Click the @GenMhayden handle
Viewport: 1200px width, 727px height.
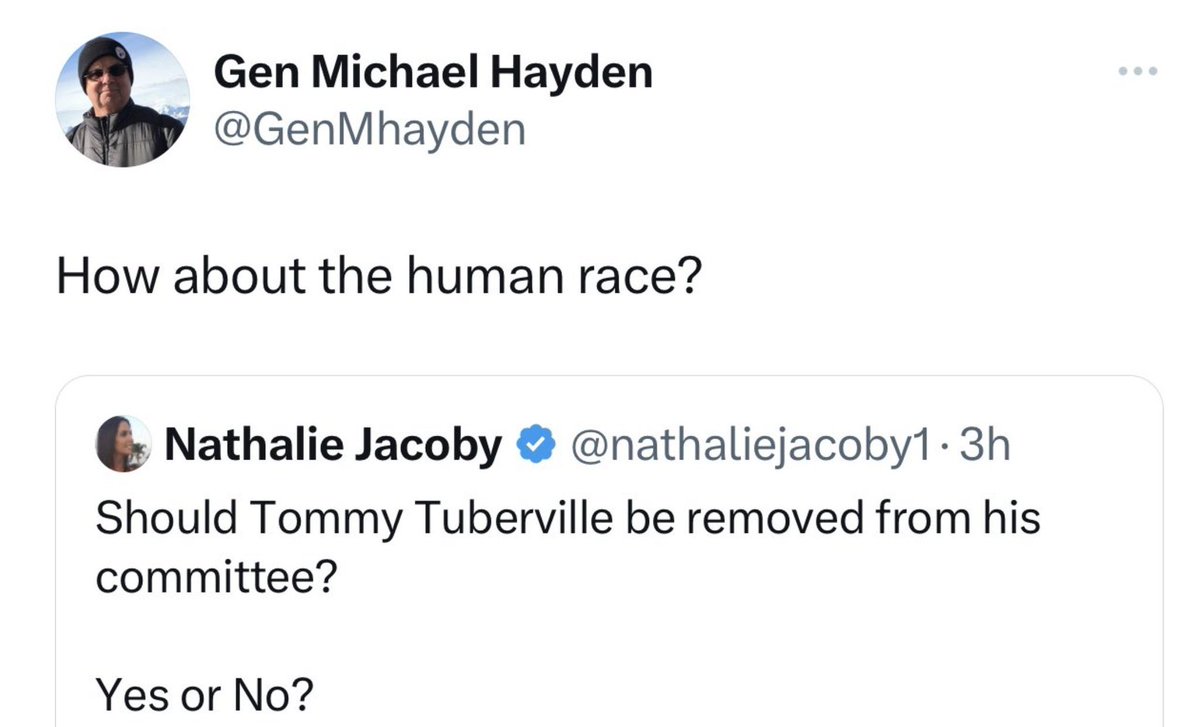370,129
